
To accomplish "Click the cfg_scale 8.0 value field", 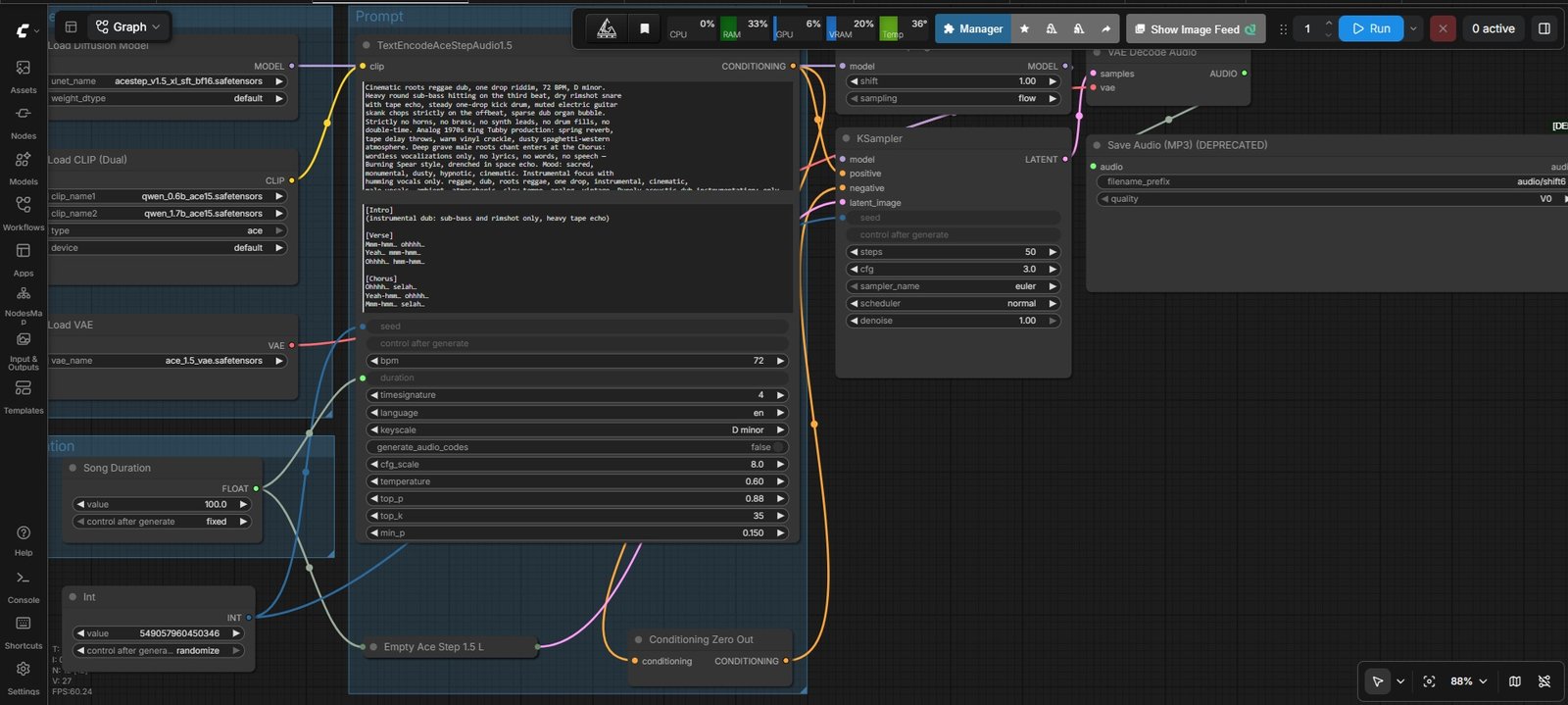I will pos(577,465).
